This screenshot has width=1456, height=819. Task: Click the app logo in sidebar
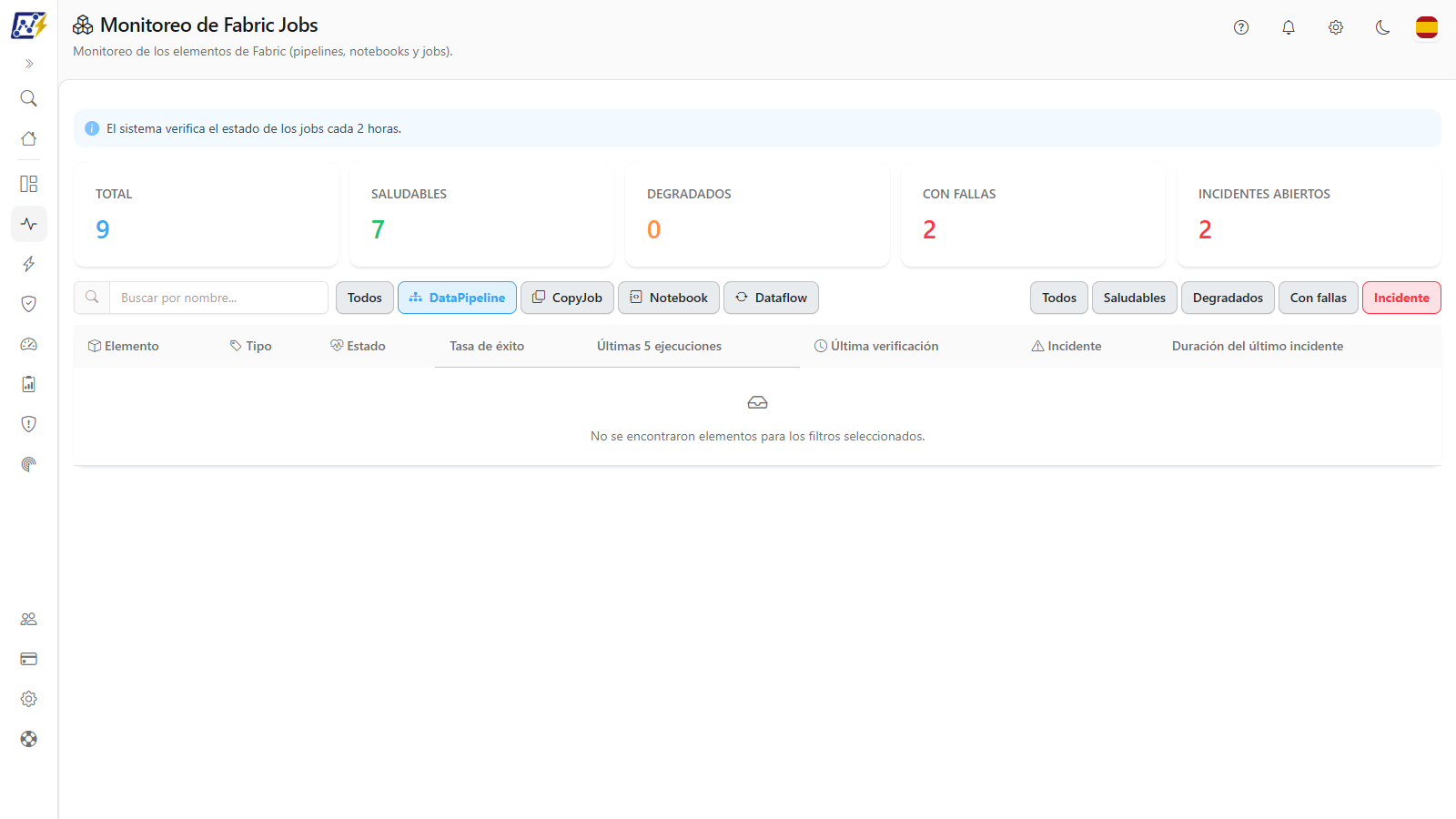[x=29, y=25]
